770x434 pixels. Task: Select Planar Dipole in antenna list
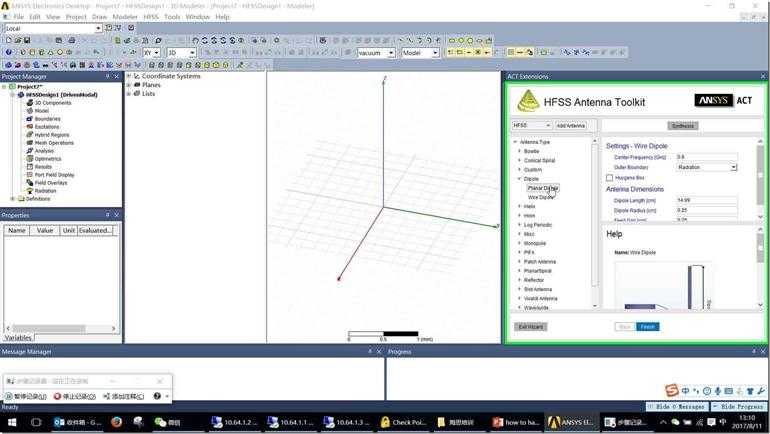click(x=543, y=188)
